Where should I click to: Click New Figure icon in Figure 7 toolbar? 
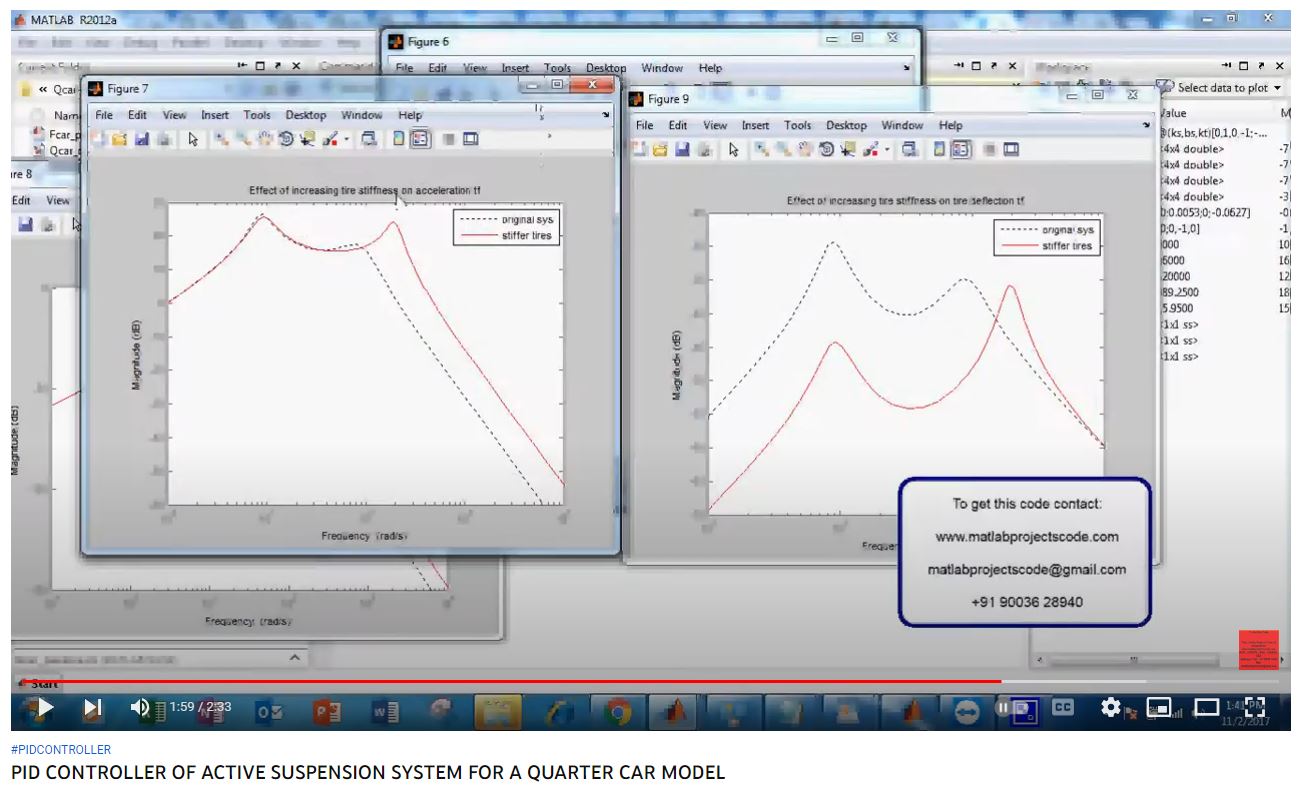coord(100,140)
